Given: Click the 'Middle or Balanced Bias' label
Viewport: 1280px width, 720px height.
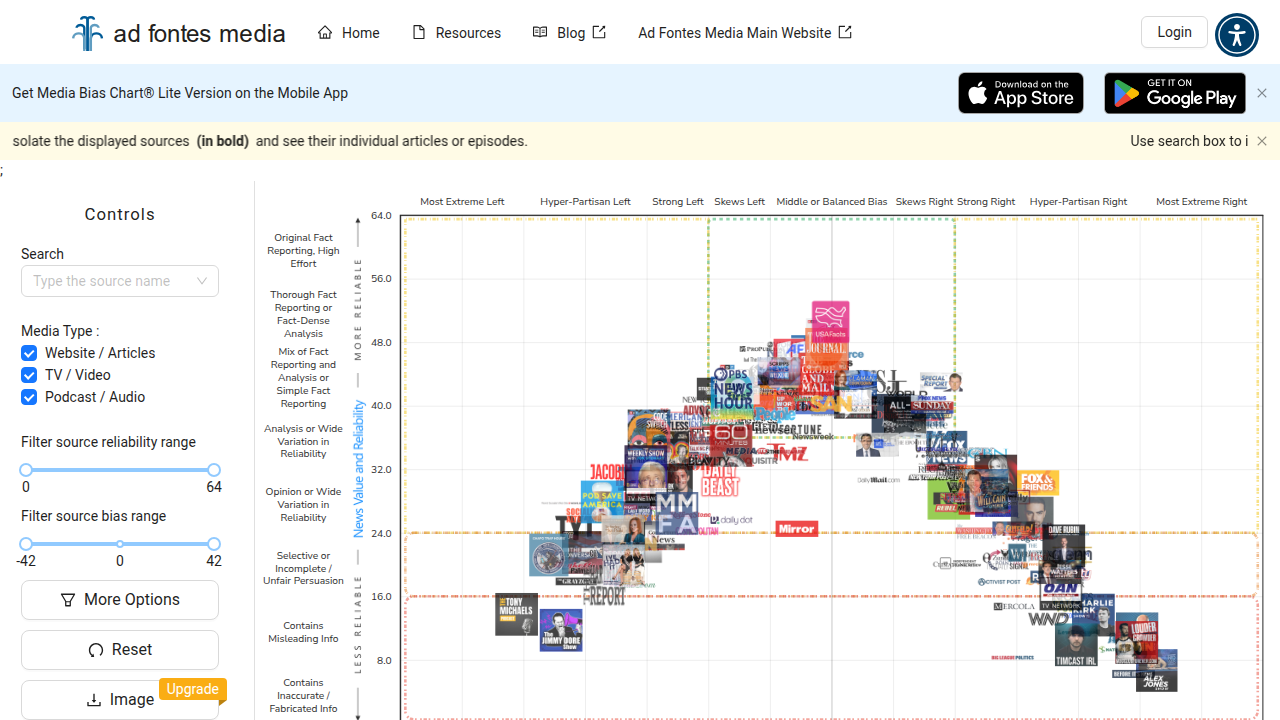Looking at the screenshot, I should pyautogui.click(x=832, y=202).
